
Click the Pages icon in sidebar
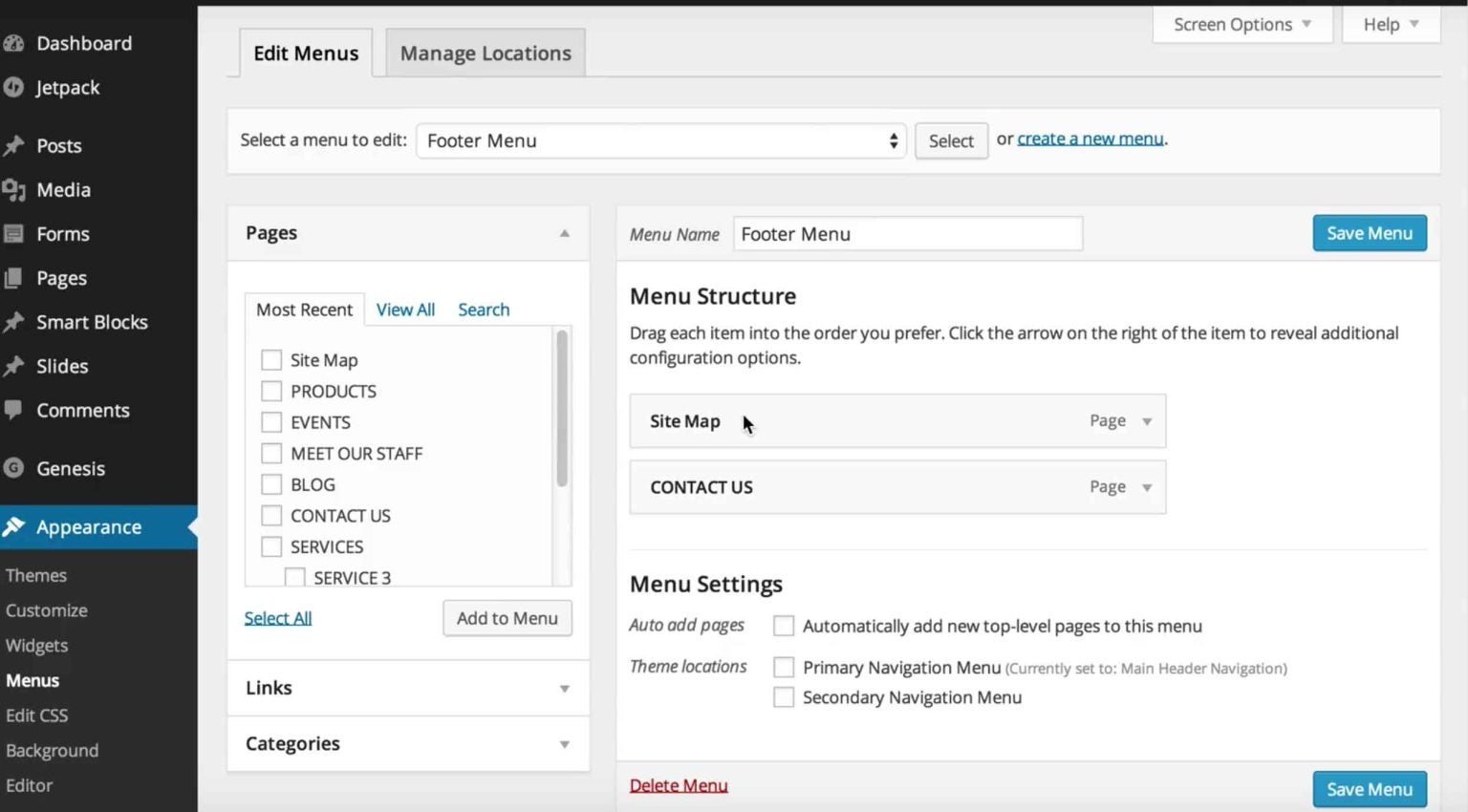coord(13,278)
